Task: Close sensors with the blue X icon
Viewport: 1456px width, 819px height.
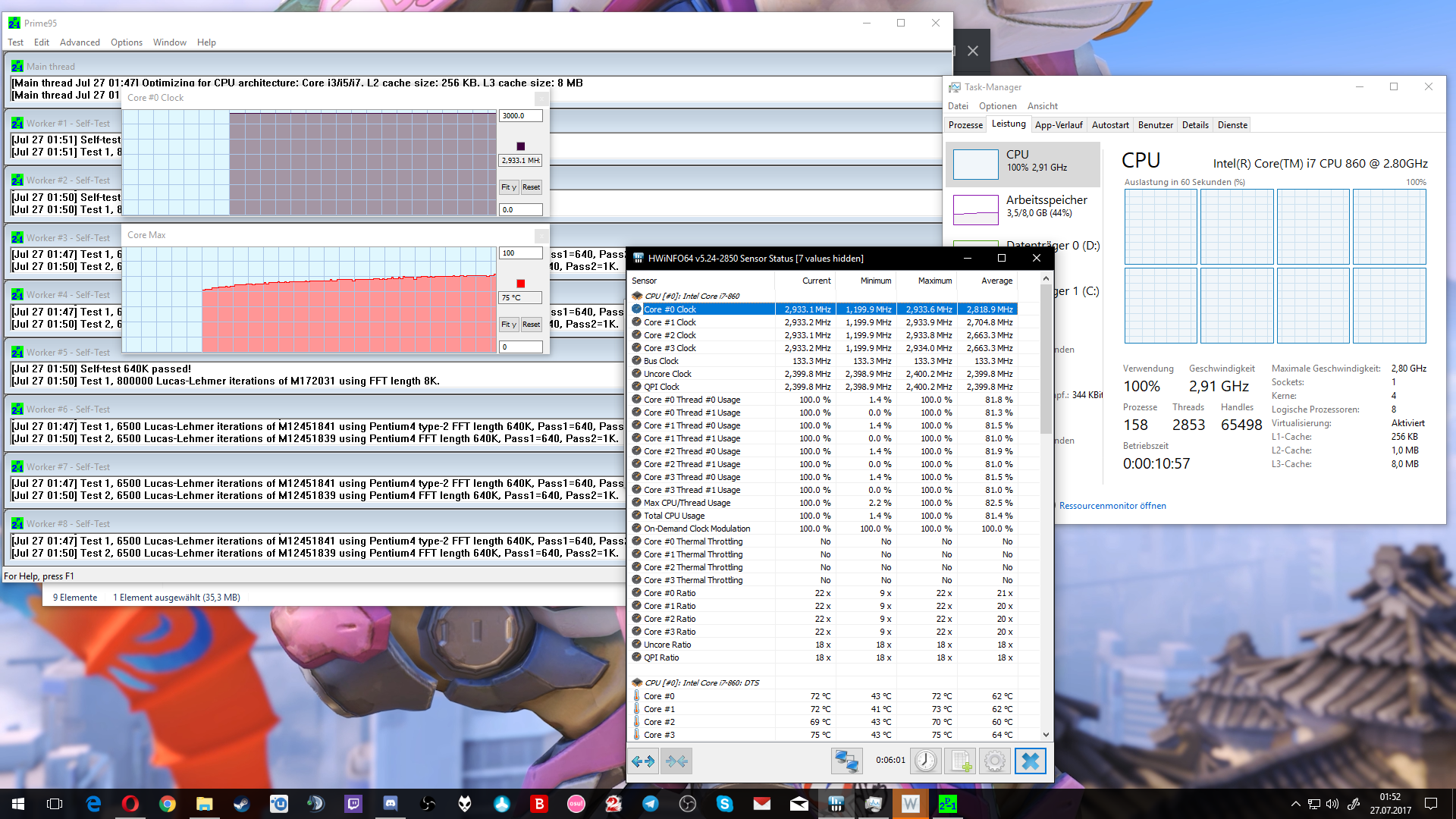Action: coord(1030,761)
